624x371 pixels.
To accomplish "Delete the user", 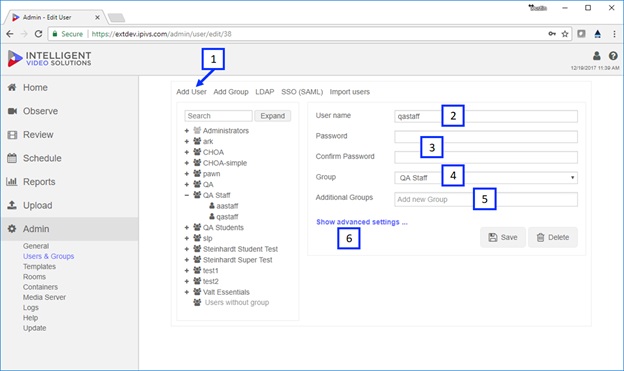I will (553, 237).
